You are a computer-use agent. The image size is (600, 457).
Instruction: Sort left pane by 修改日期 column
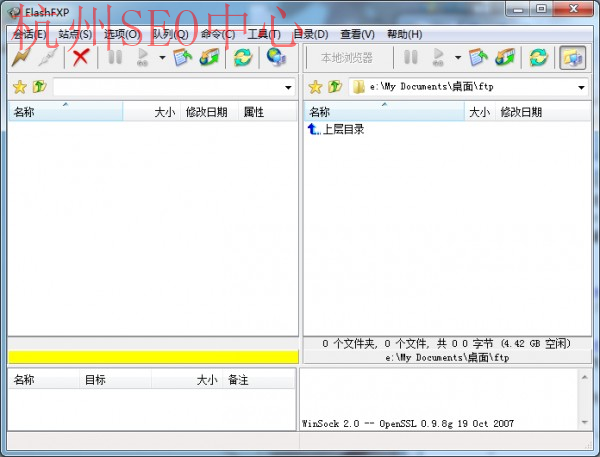pos(210,112)
